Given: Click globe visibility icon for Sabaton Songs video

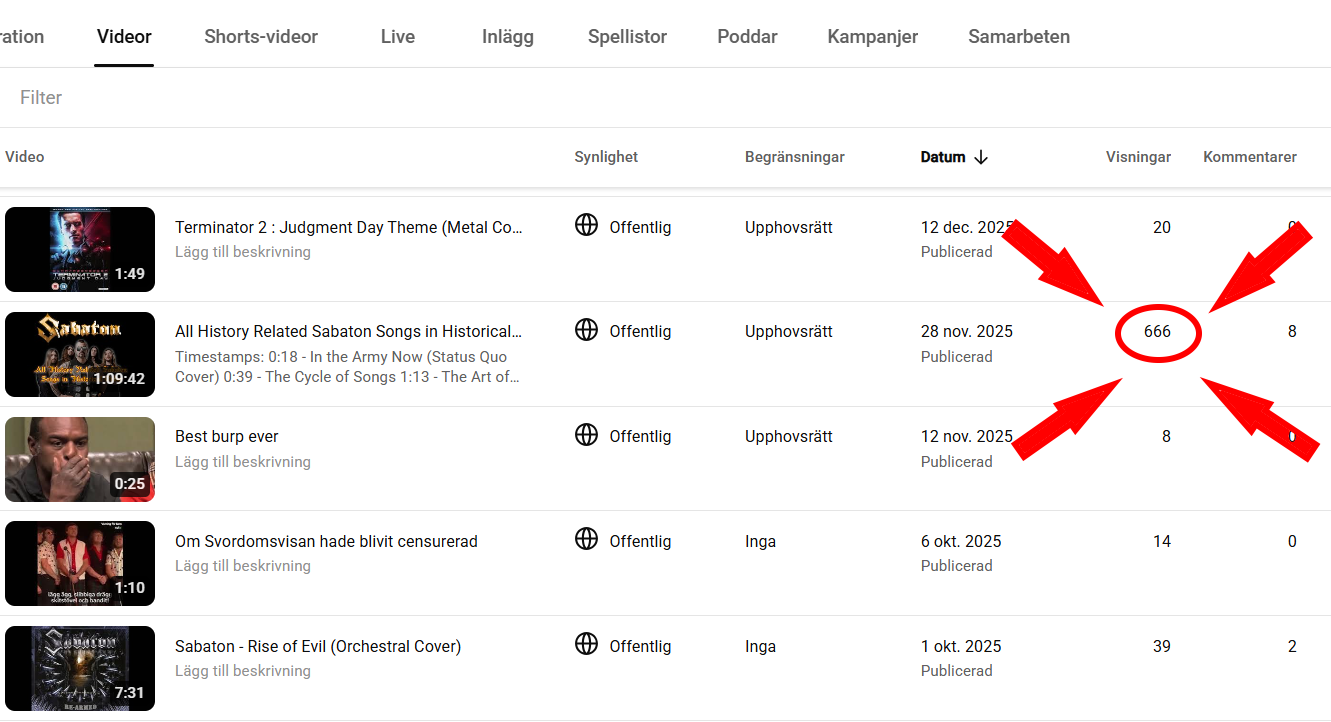Looking at the screenshot, I should click(x=587, y=329).
